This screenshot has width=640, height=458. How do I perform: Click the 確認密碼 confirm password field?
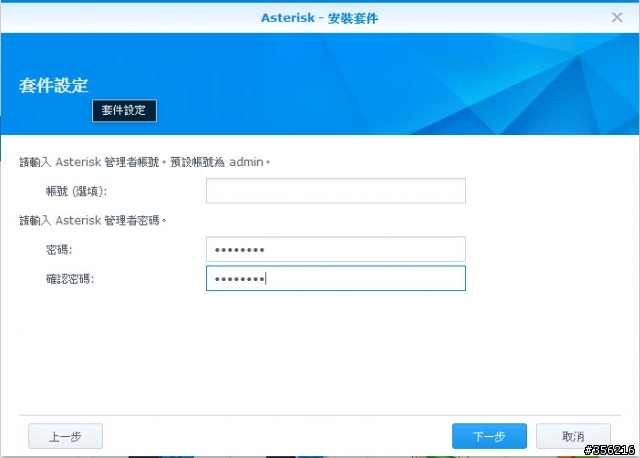pyautogui.click(x=336, y=278)
